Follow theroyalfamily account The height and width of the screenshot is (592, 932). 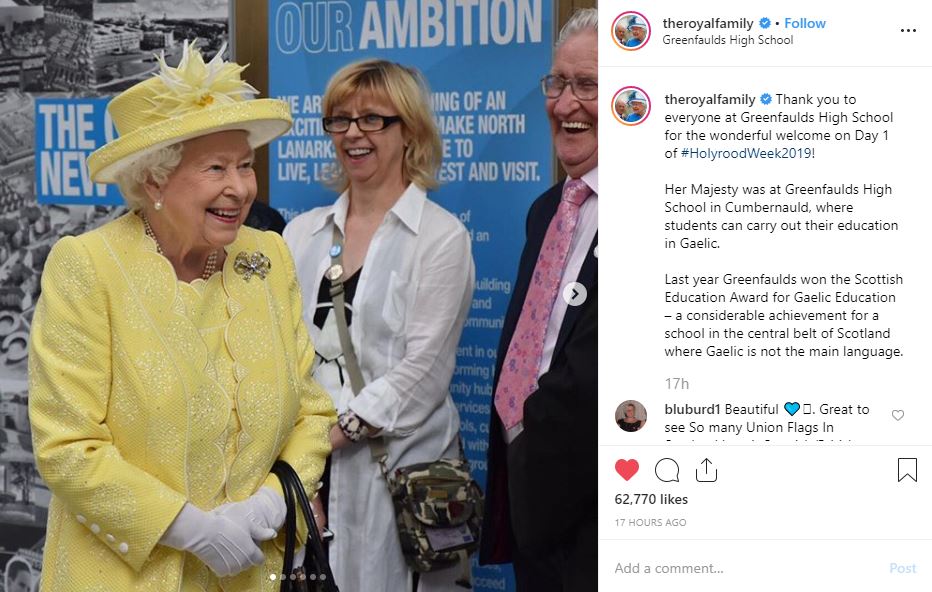[805, 23]
